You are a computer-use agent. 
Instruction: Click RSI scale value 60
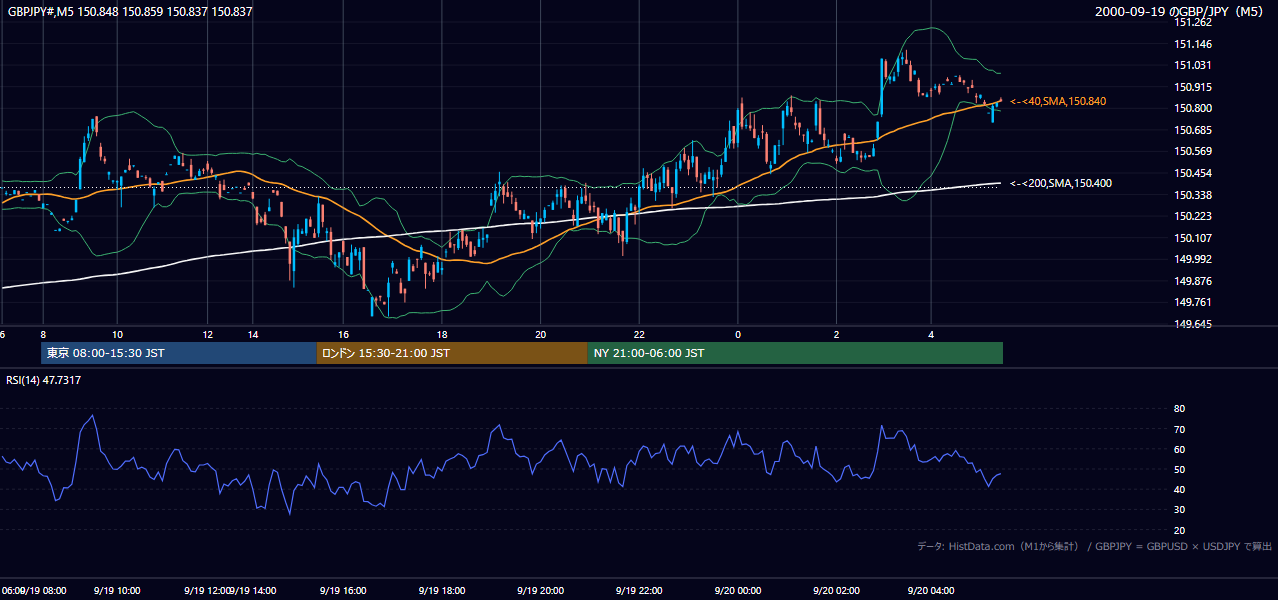click(x=1179, y=449)
